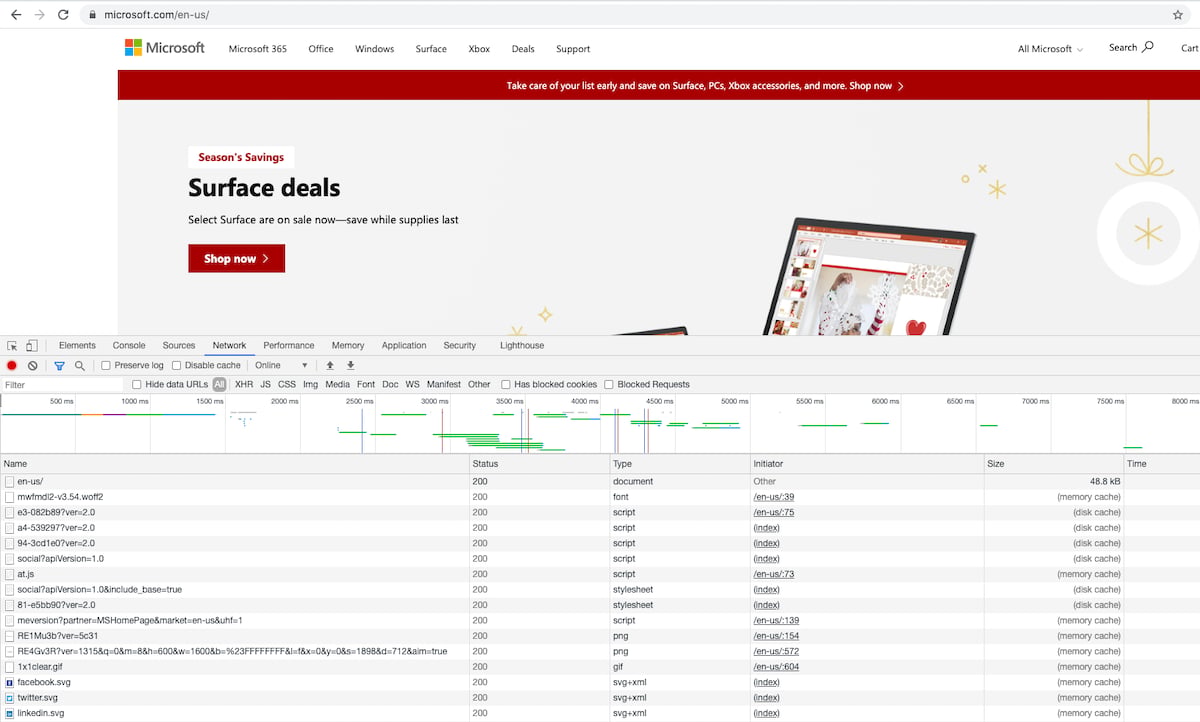This screenshot has width=1200, height=722.
Task: Click the browser back arrow
Action: click(15, 15)
